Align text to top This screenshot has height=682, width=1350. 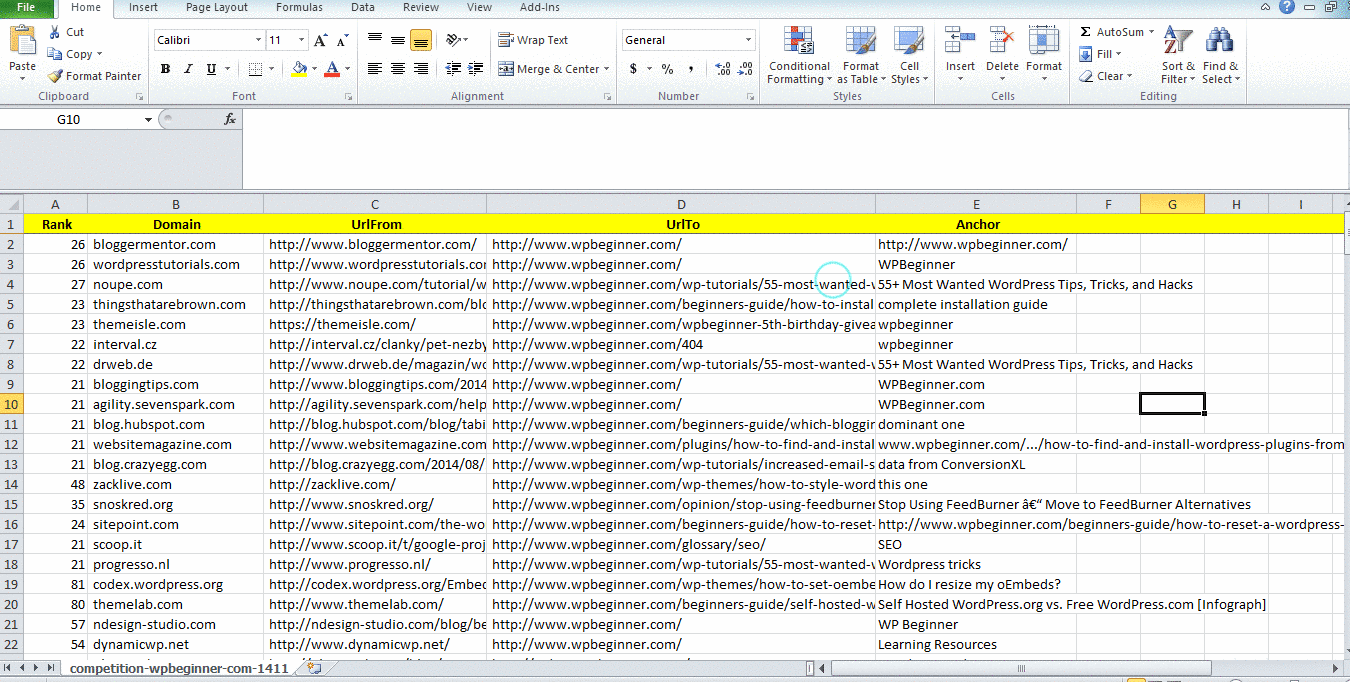[x=375, y=40]
